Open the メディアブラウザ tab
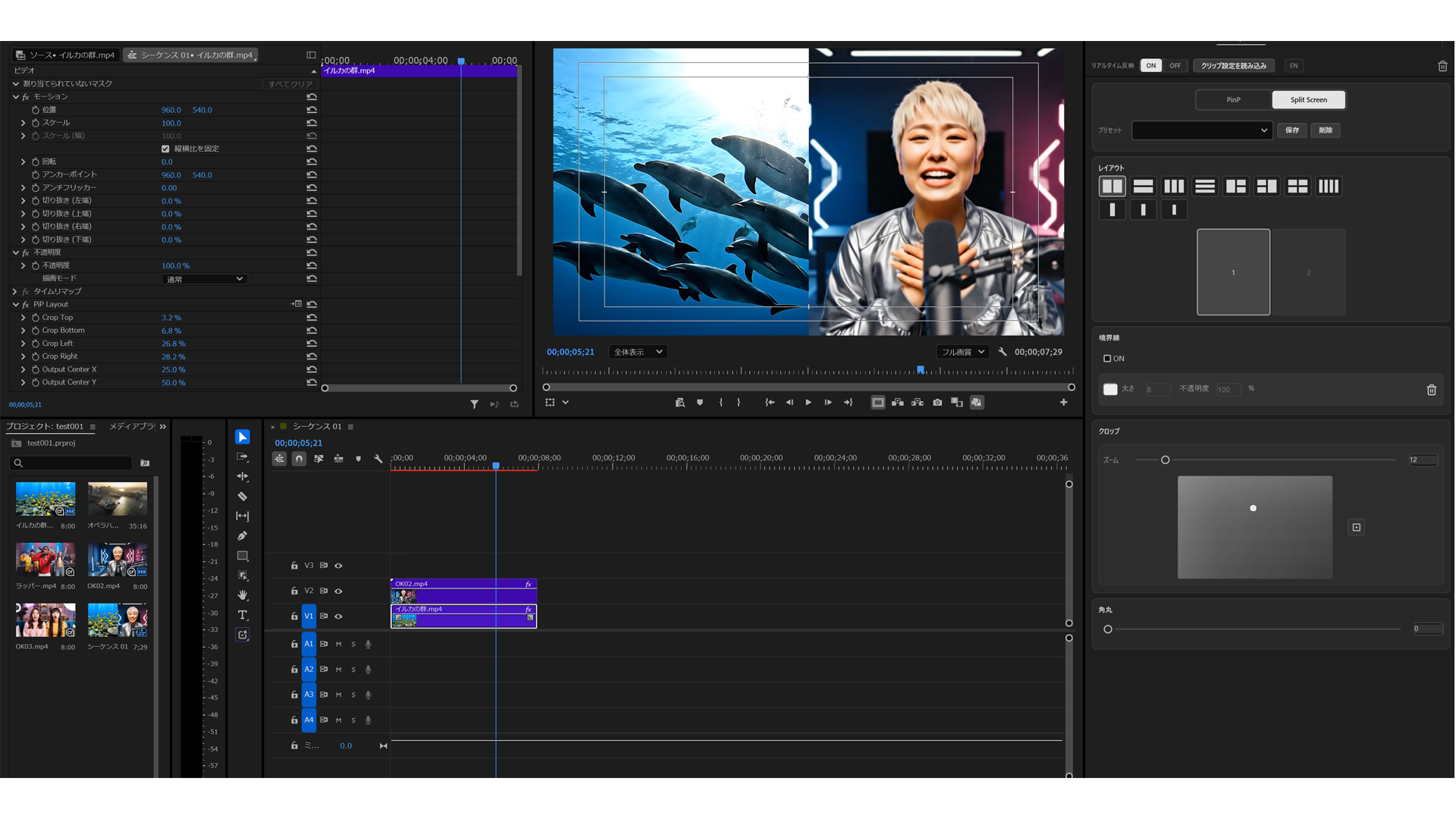Viewport: 1456px width, 819px height. click(x=132, y=427)
